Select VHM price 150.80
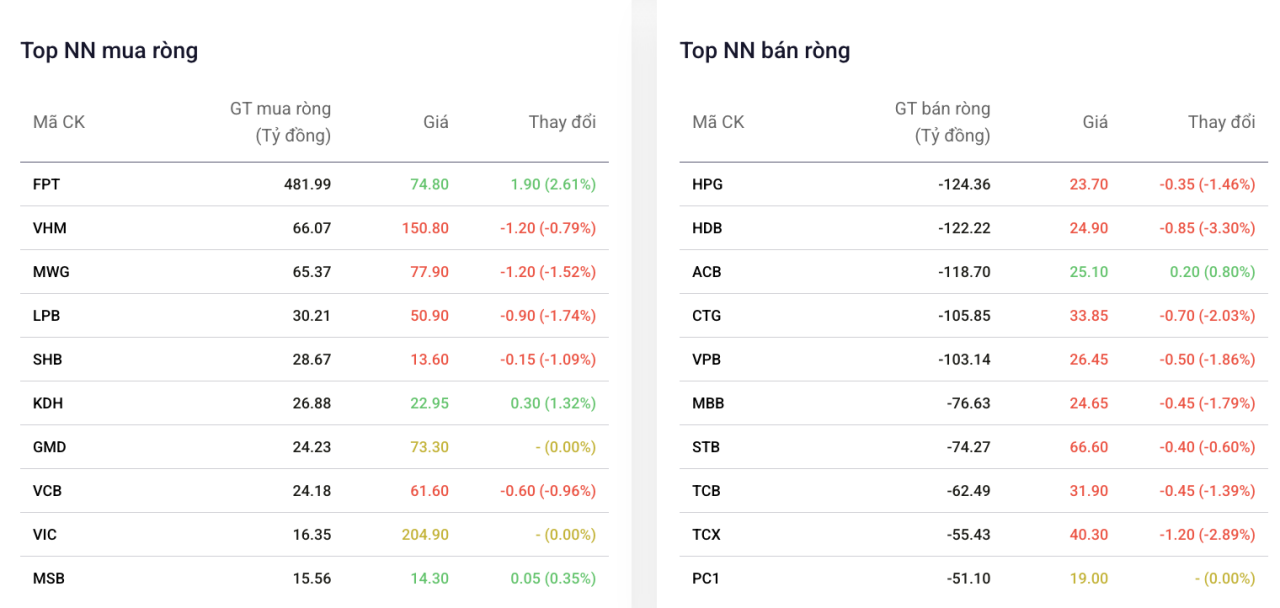The height and width of the screenshot is (608, 1280). (425, 228)
